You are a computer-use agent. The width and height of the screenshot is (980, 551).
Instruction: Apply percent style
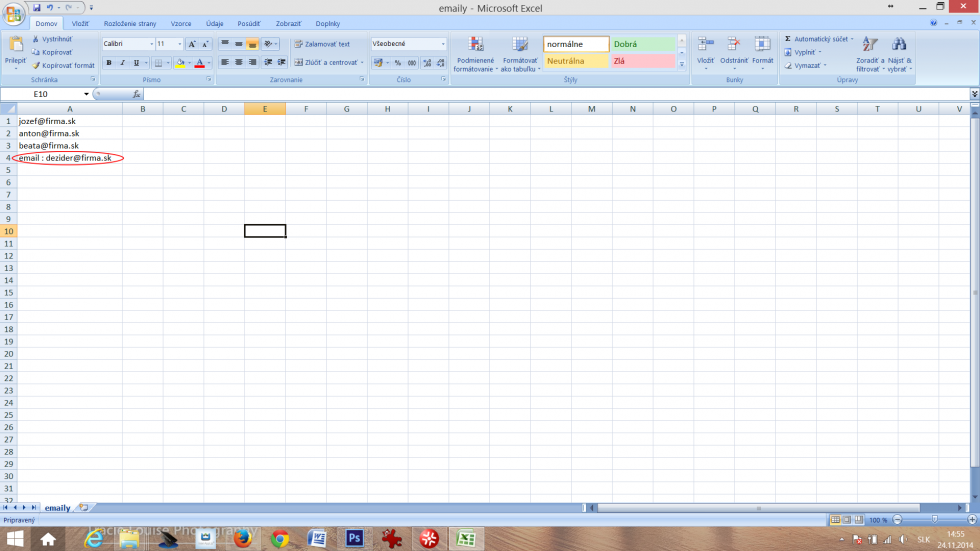tap(398, 62)
